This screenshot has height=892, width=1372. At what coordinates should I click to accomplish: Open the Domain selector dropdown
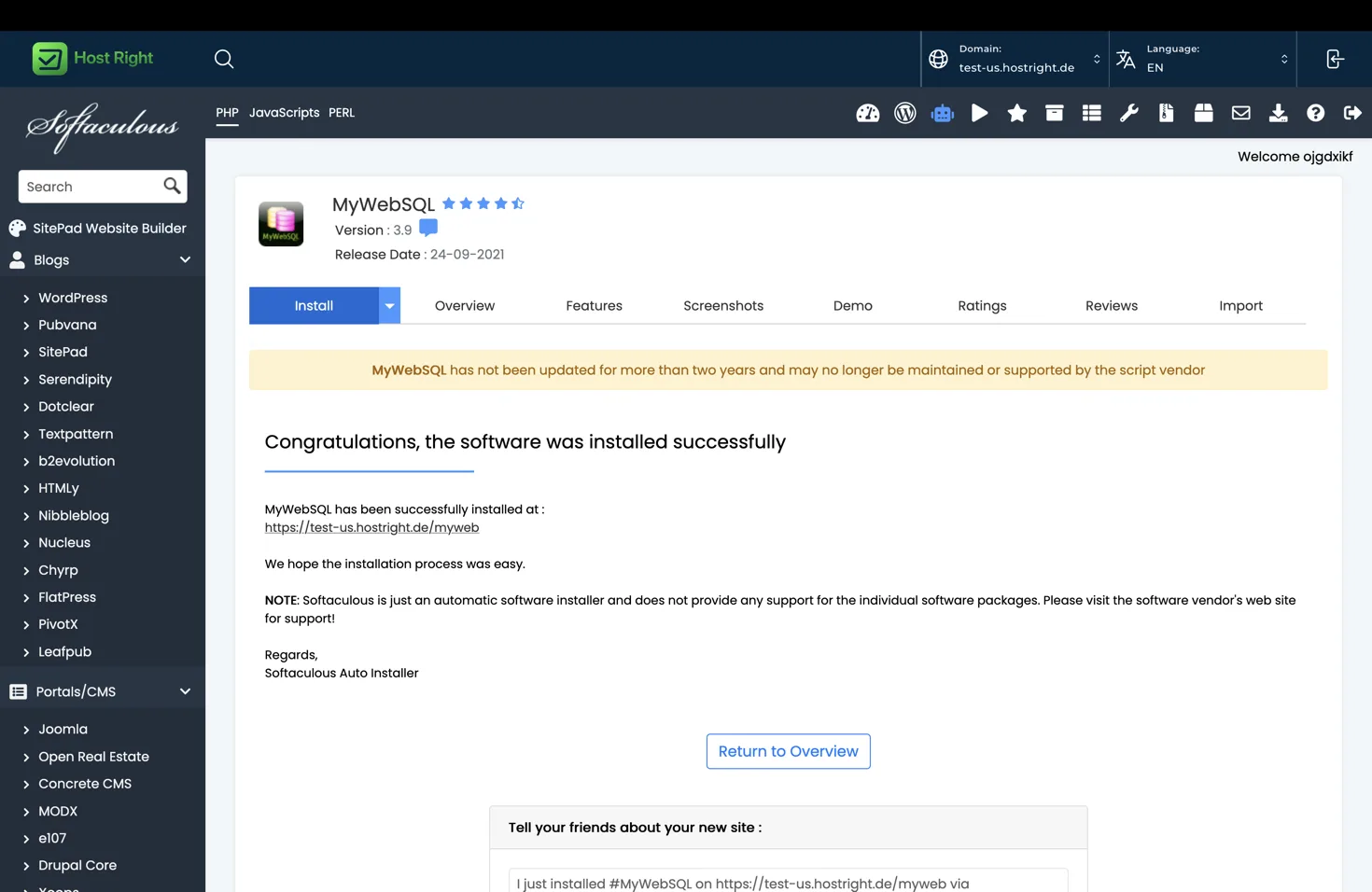pos(1015,59)
